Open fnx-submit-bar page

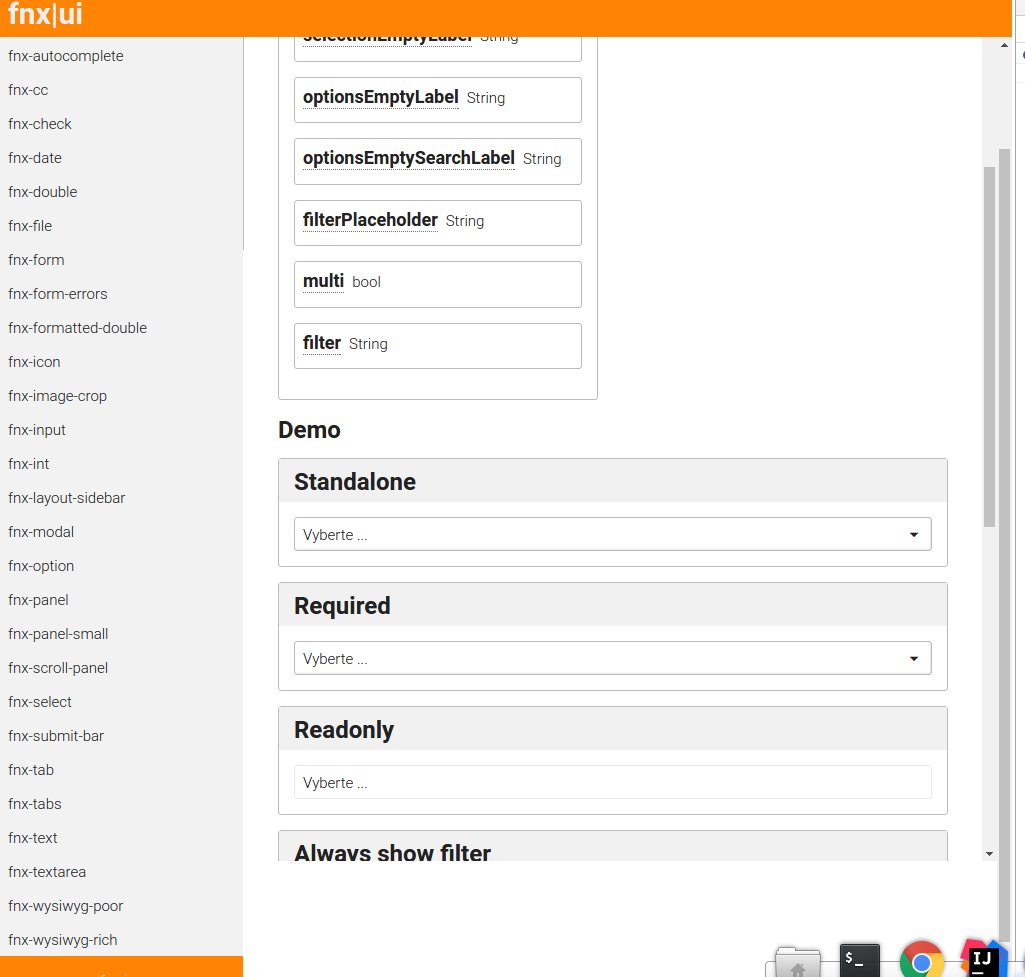tap(56, 735)
